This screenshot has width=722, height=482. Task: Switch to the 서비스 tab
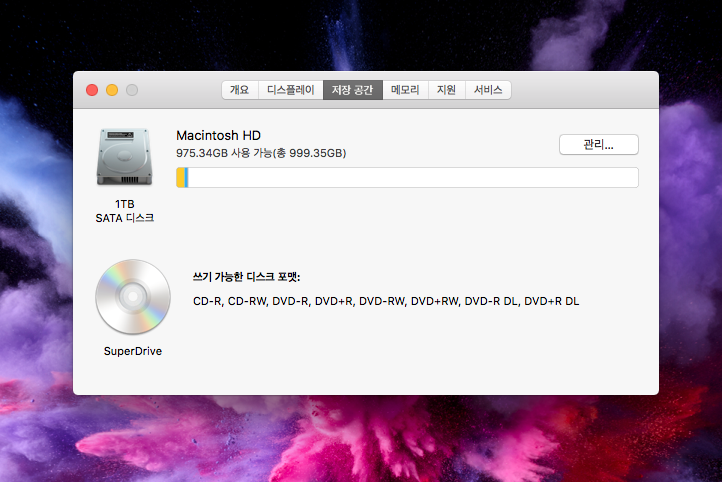tap(488, 90)
